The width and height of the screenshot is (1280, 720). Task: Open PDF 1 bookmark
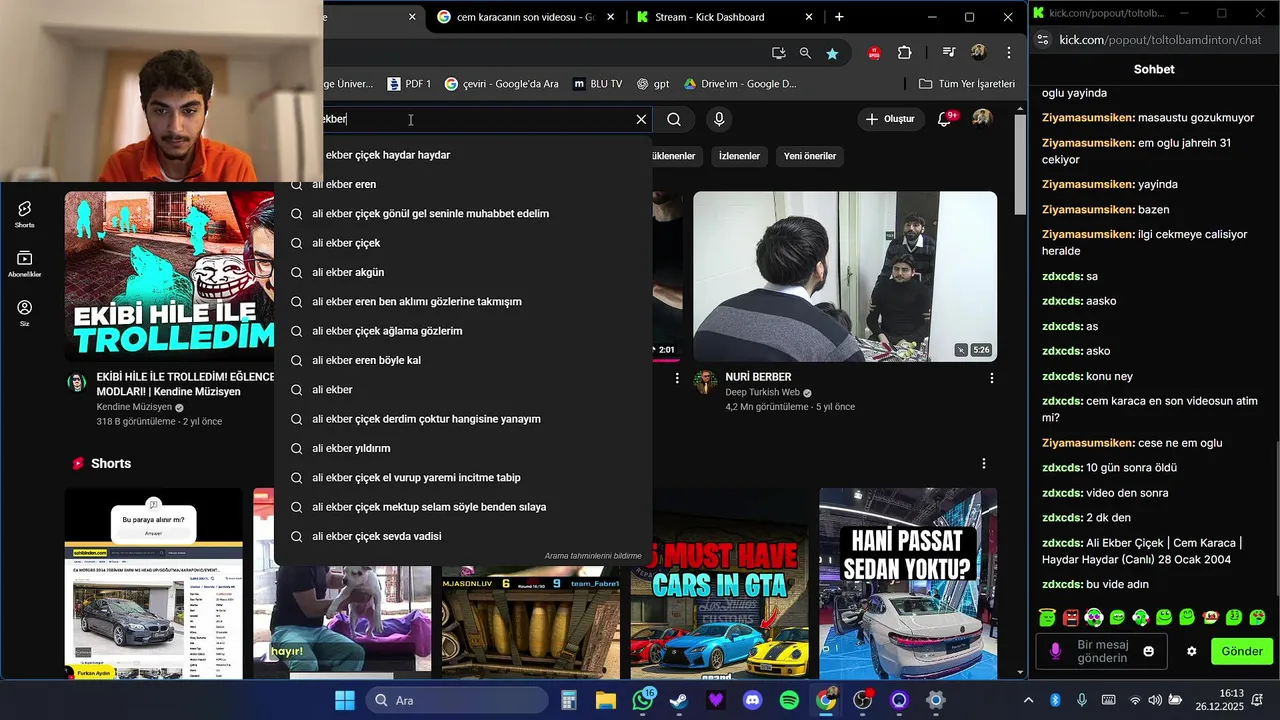(409, 84)
